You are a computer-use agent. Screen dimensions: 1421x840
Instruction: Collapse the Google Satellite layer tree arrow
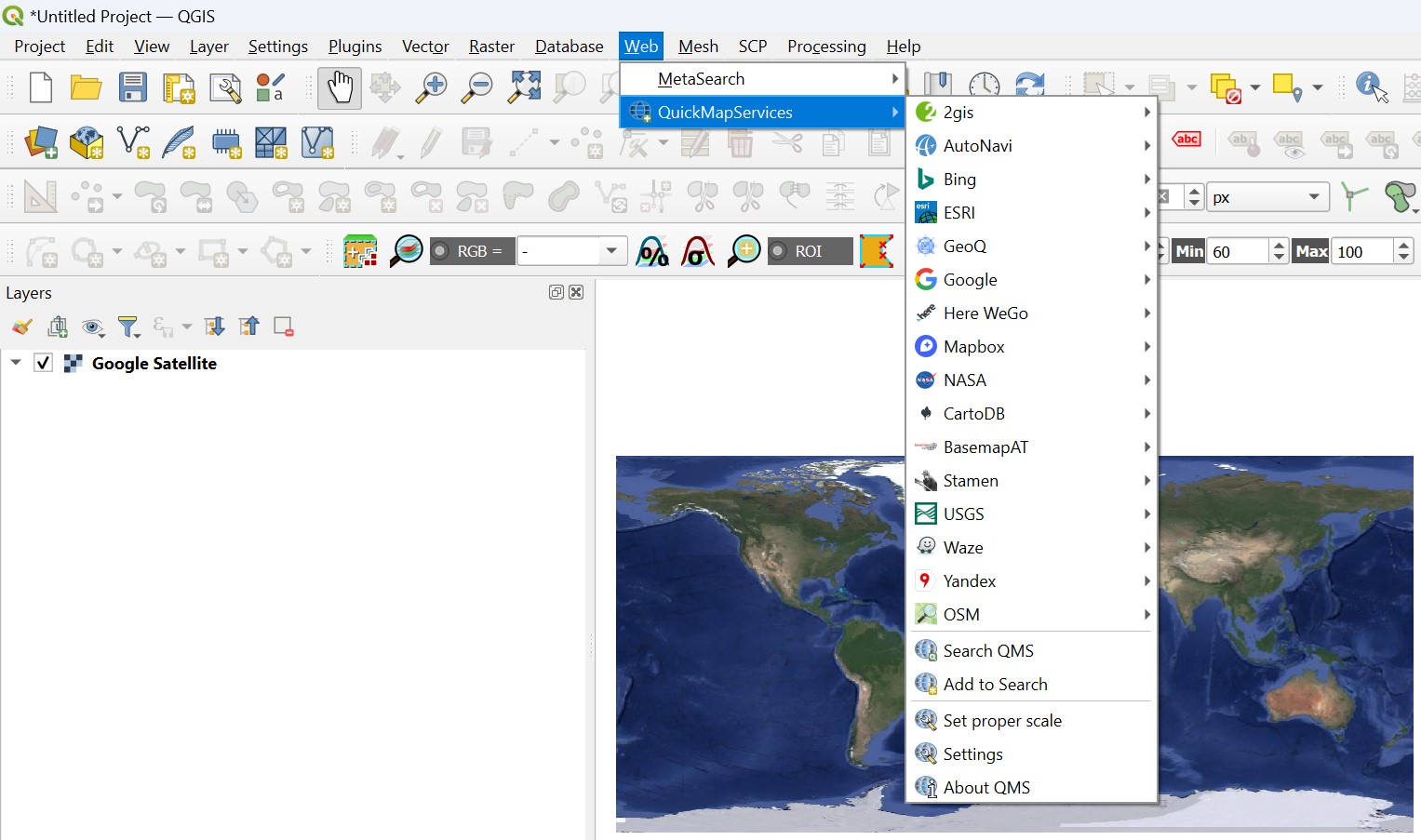(16, 363)
